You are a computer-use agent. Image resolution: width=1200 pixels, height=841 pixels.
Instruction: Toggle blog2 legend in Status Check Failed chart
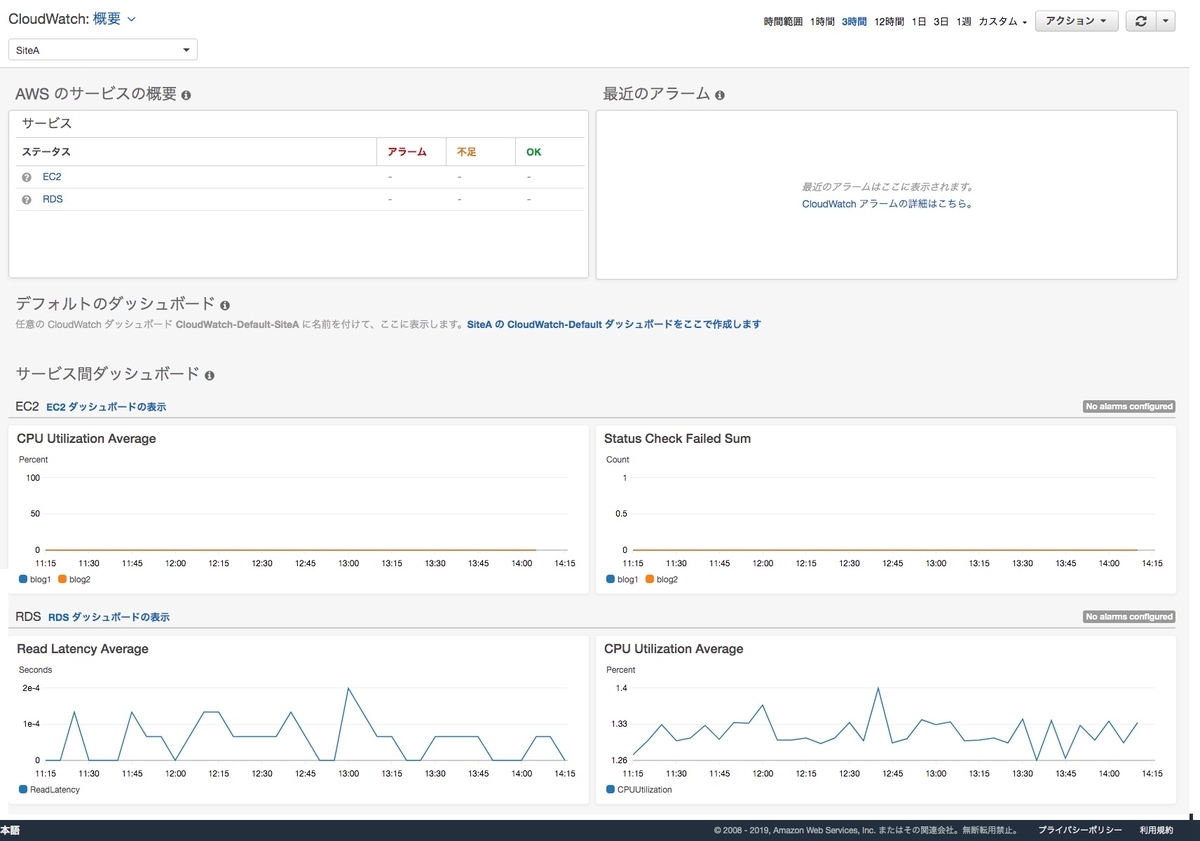662,580
